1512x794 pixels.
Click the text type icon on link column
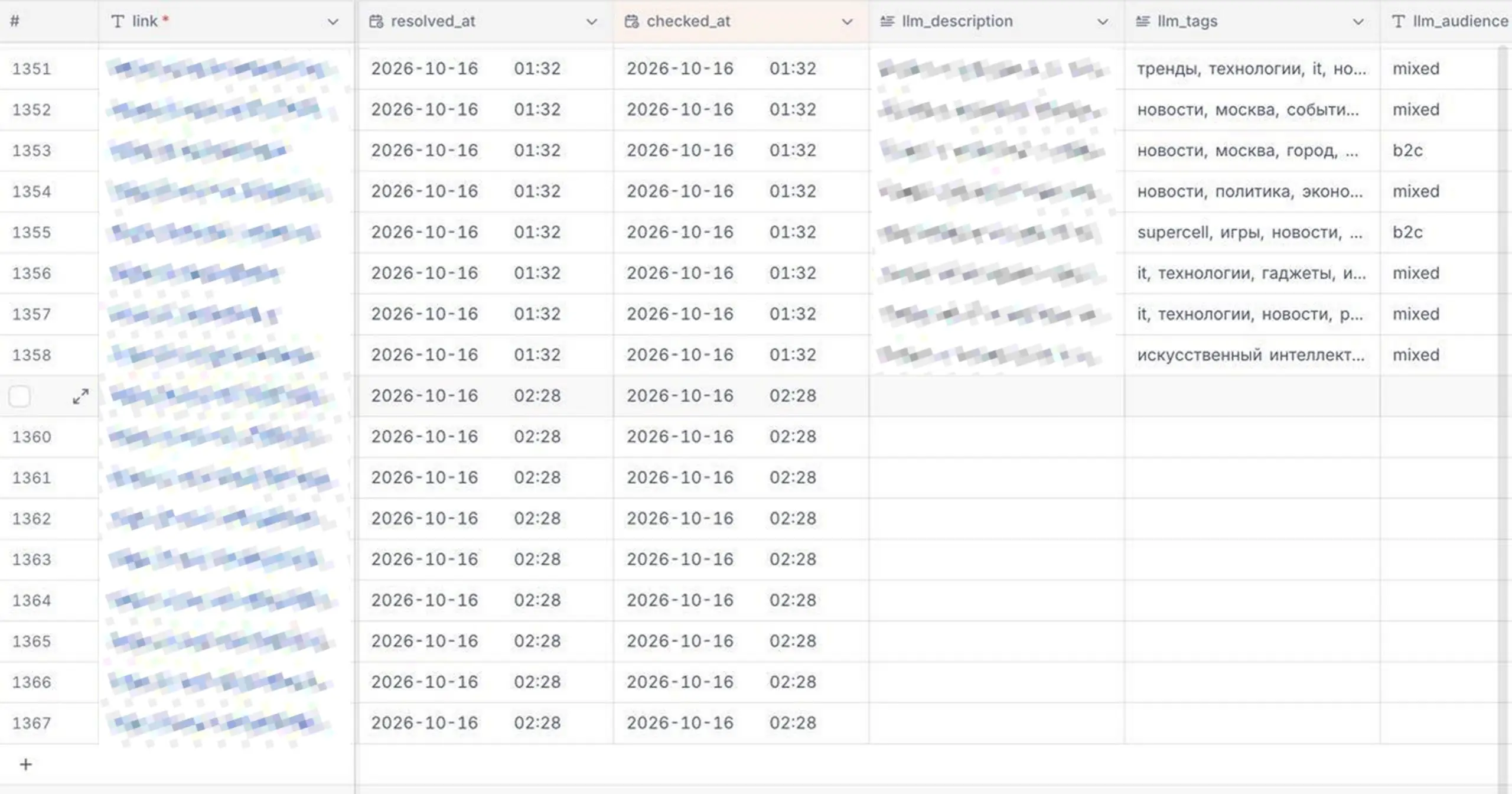tap(118, 22)
